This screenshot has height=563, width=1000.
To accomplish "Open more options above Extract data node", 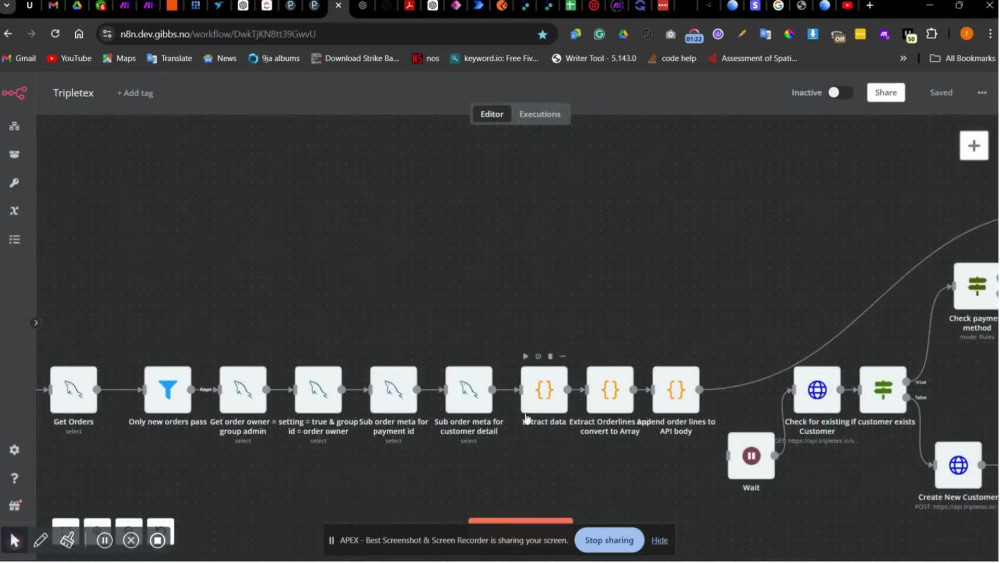I will [x=562, y=356].
